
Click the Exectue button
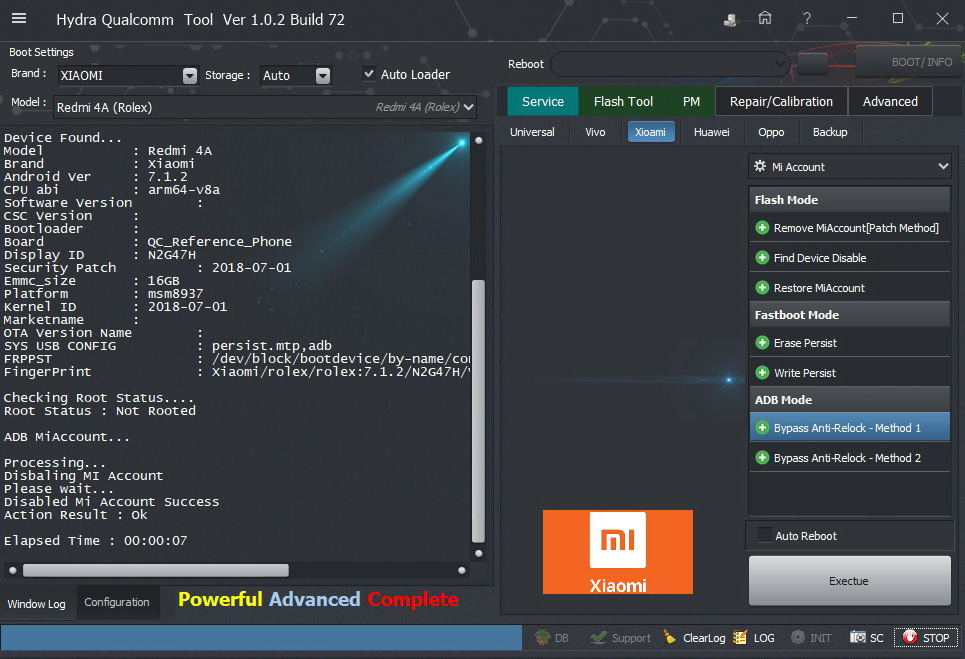pos(849,581)
